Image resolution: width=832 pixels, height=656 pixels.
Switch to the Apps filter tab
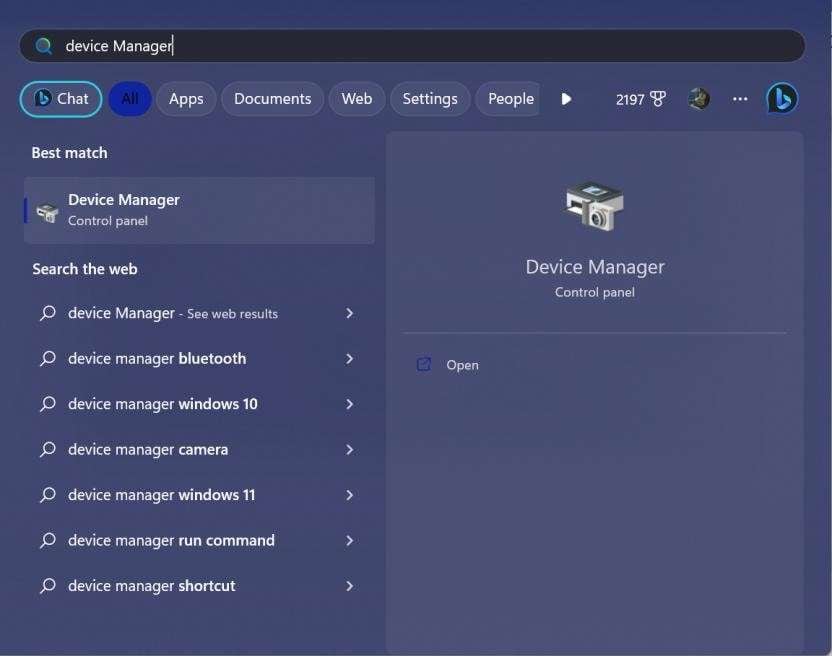(186, 99)
